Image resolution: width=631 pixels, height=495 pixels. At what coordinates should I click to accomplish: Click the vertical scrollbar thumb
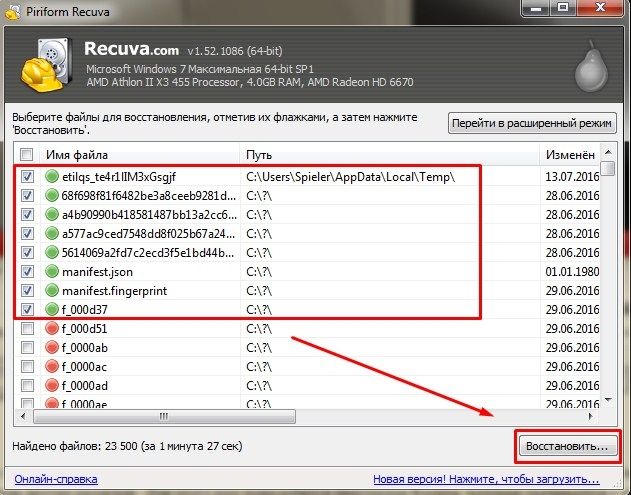coord(608,168)
